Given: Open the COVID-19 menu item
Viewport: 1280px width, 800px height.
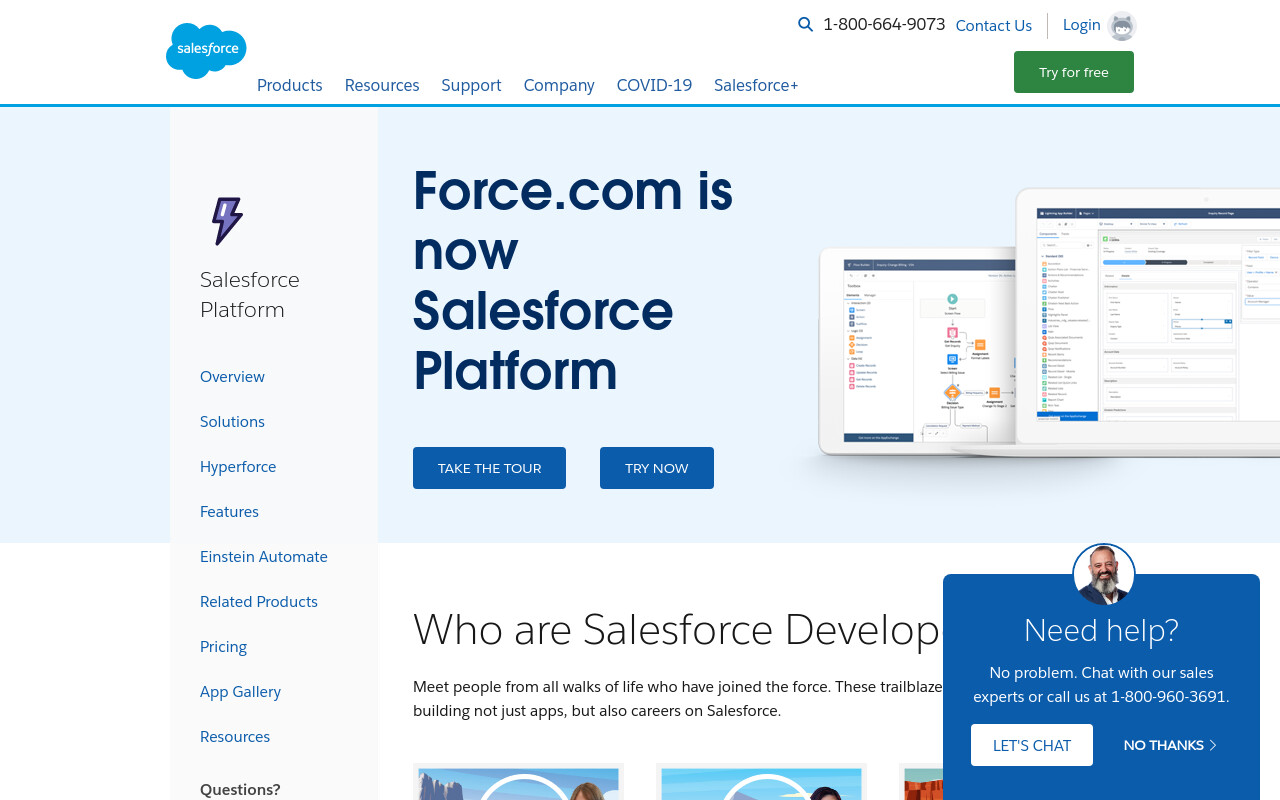Looking at the screenshot, I should pos(654,85).
